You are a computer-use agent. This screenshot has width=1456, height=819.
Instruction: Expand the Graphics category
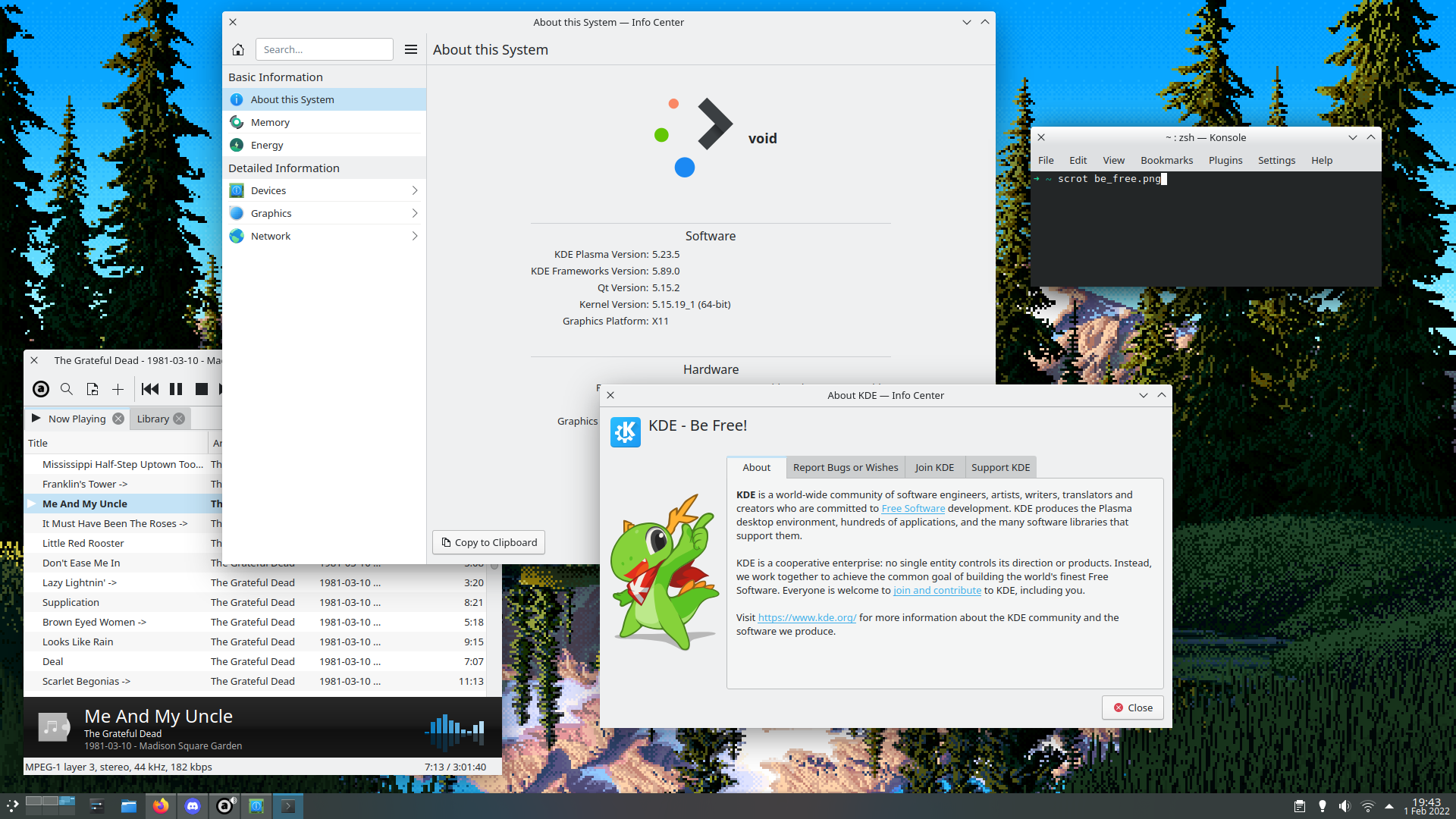click(x=326, y=213)
